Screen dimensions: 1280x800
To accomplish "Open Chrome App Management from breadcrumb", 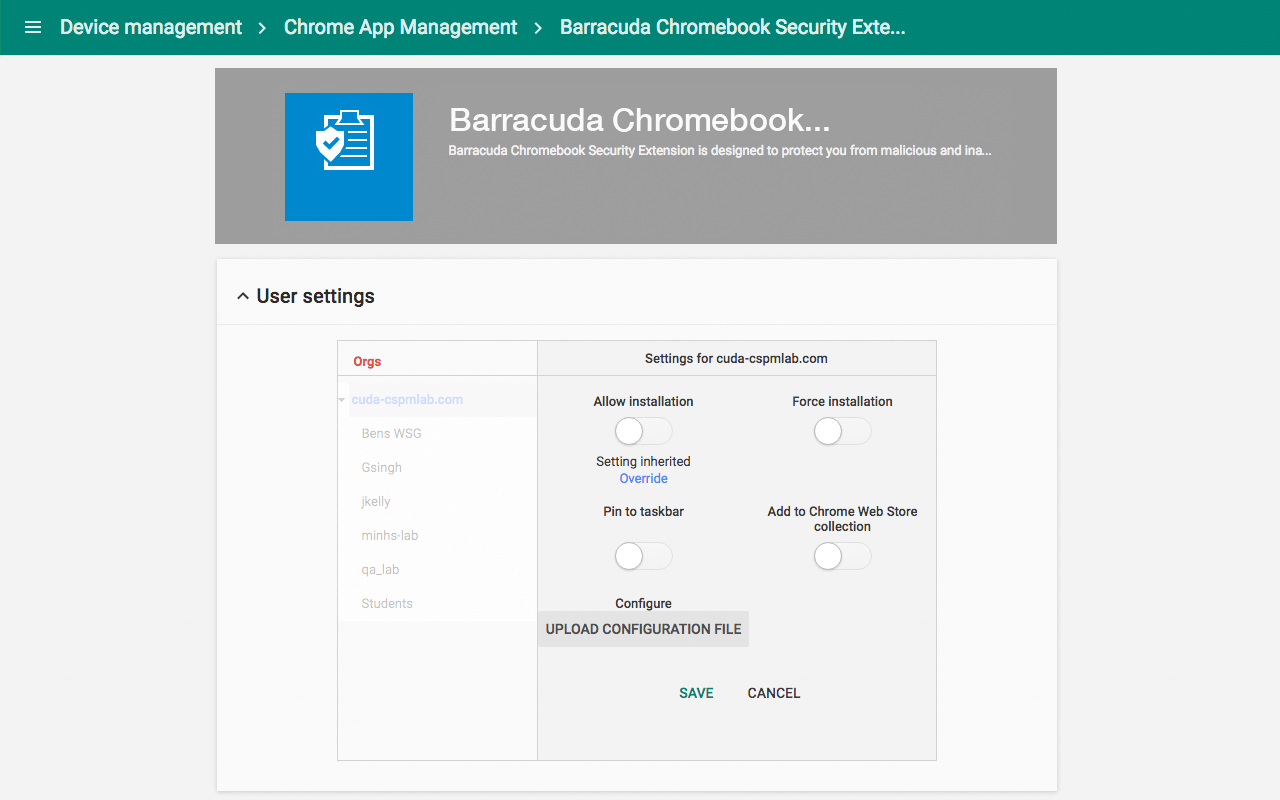I will coord(400,27).
